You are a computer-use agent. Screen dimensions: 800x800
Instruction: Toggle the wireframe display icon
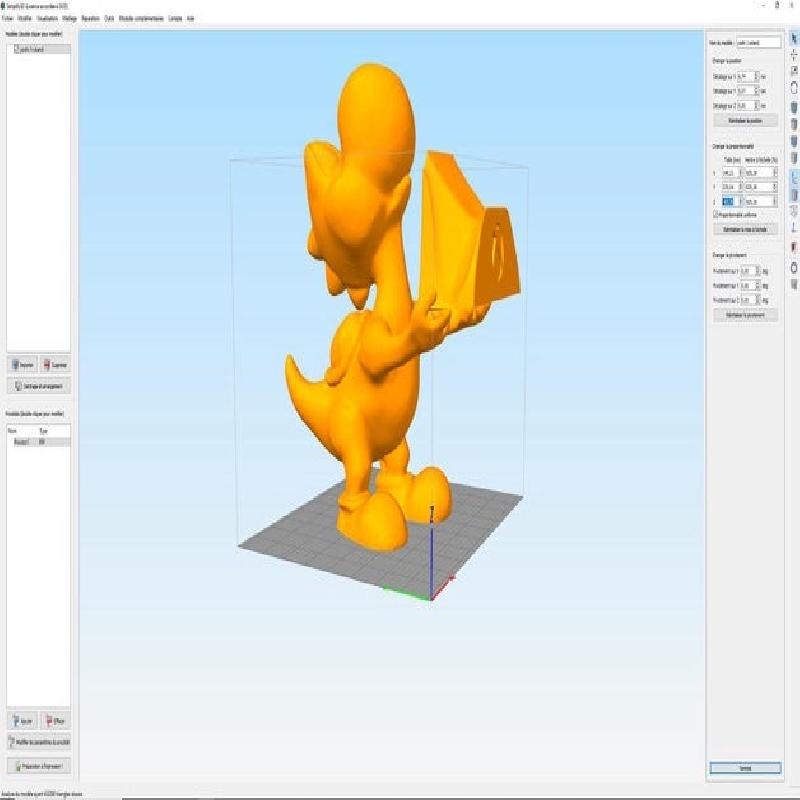[x=793, y=211]
